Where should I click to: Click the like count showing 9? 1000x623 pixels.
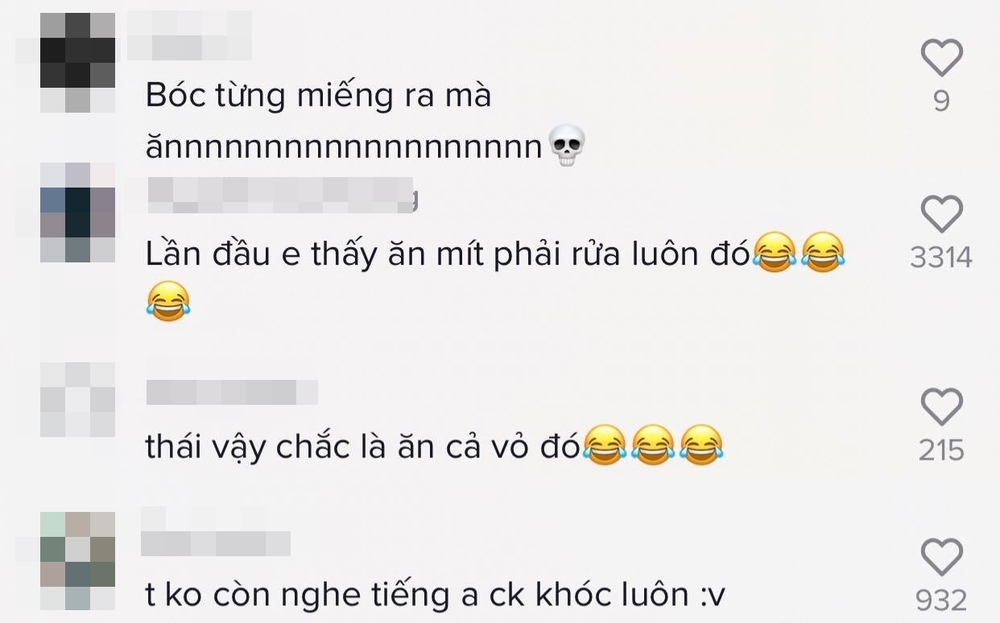point(941,101)
